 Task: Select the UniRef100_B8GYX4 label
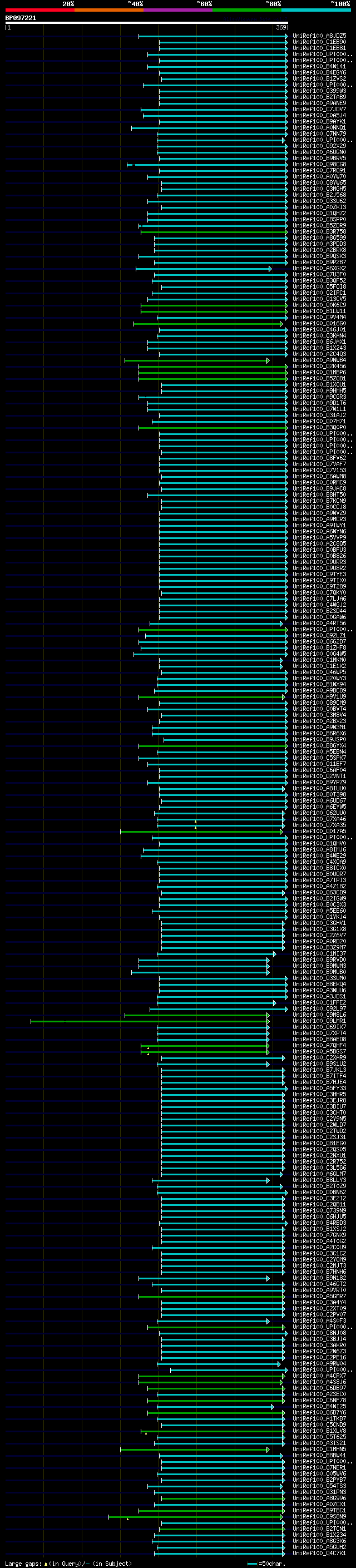tap(319, 746)
